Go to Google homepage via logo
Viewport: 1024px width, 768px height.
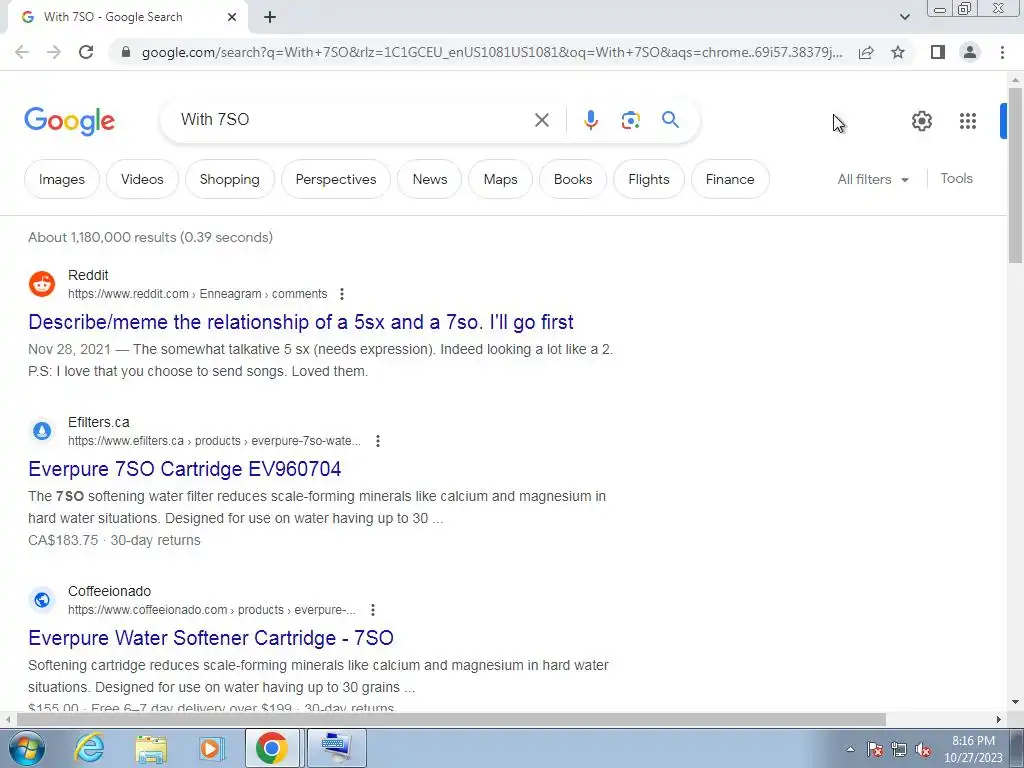pos(69,121)
